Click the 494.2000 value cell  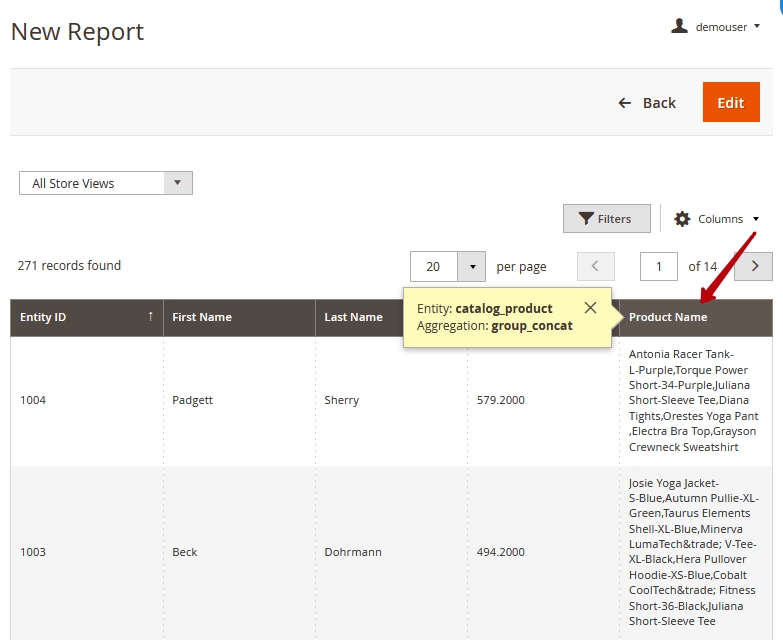click(x=500, y=552)
